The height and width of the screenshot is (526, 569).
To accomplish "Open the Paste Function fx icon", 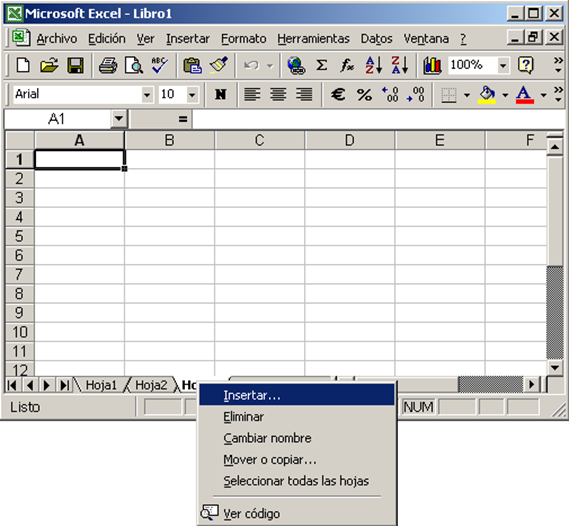I will click(347, 66).
